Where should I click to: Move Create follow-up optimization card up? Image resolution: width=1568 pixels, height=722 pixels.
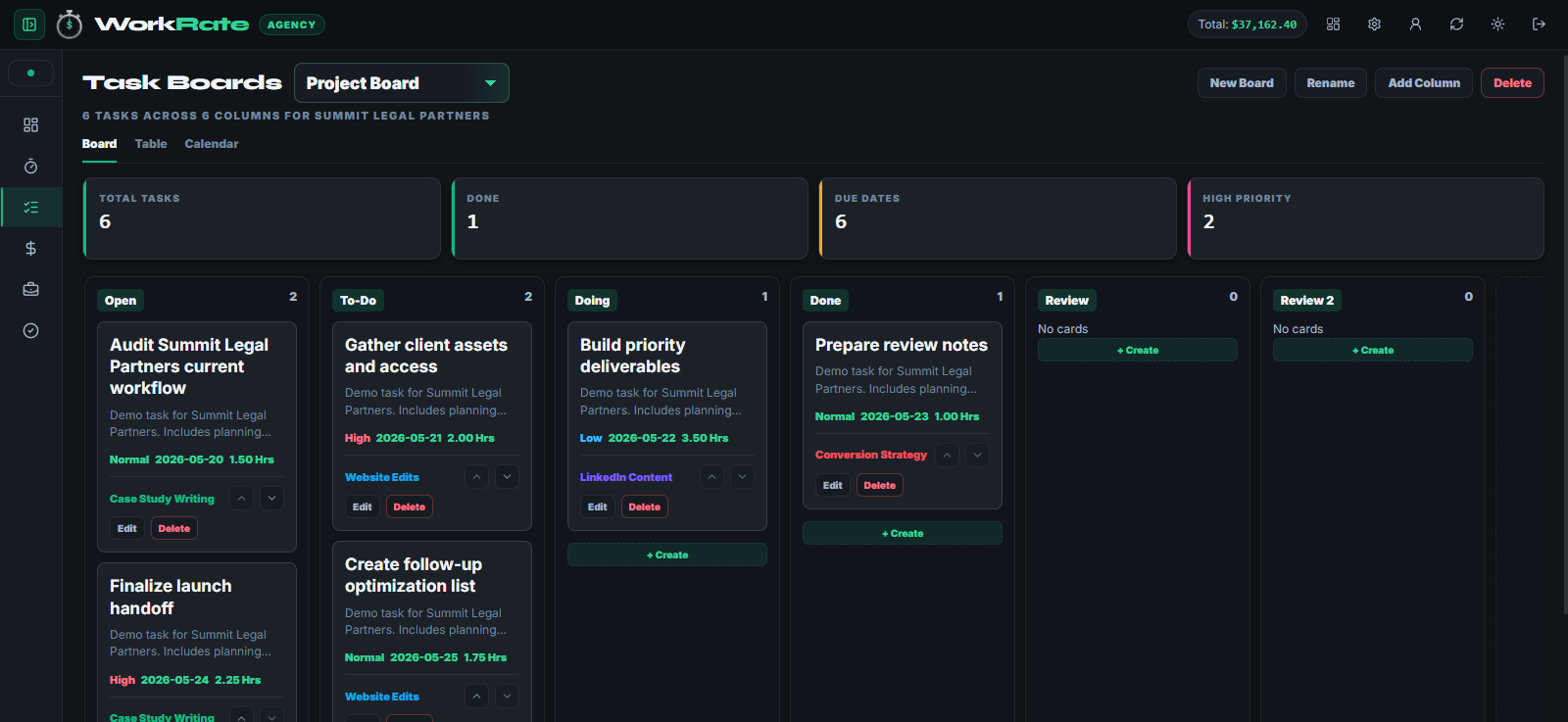point(476,697)
